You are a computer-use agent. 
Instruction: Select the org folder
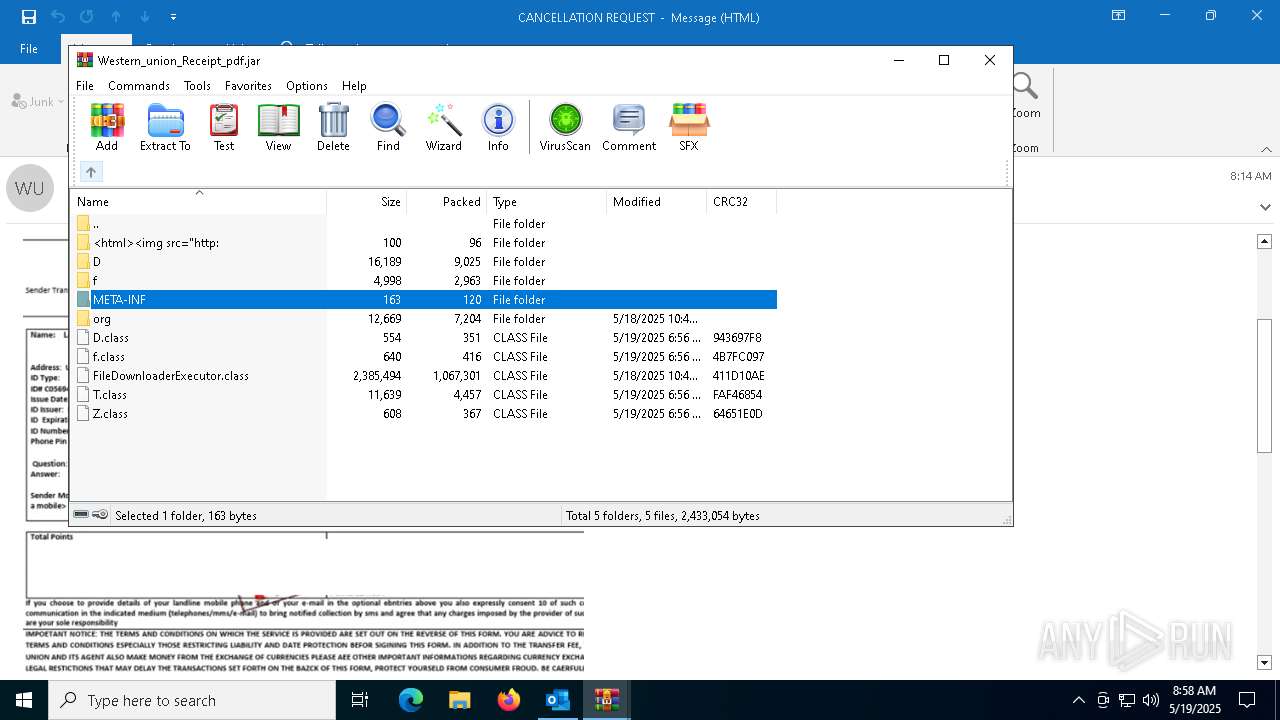coord(424,318)
